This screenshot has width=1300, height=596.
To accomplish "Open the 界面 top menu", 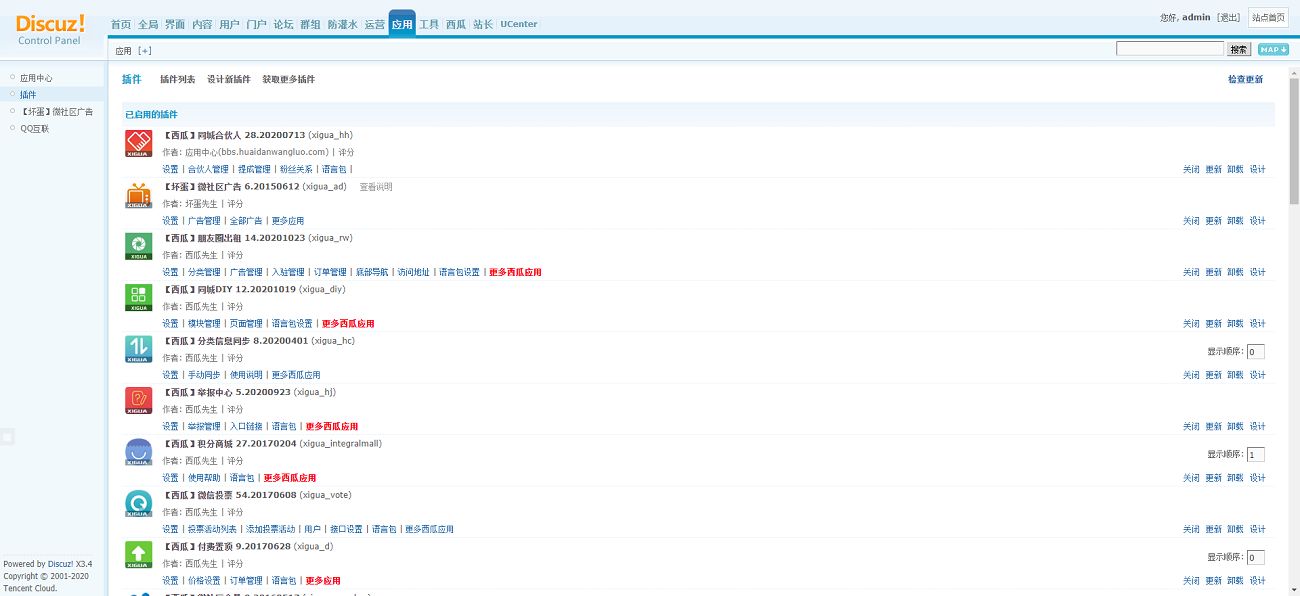I will pyautogui.click(x=175, y=24).
